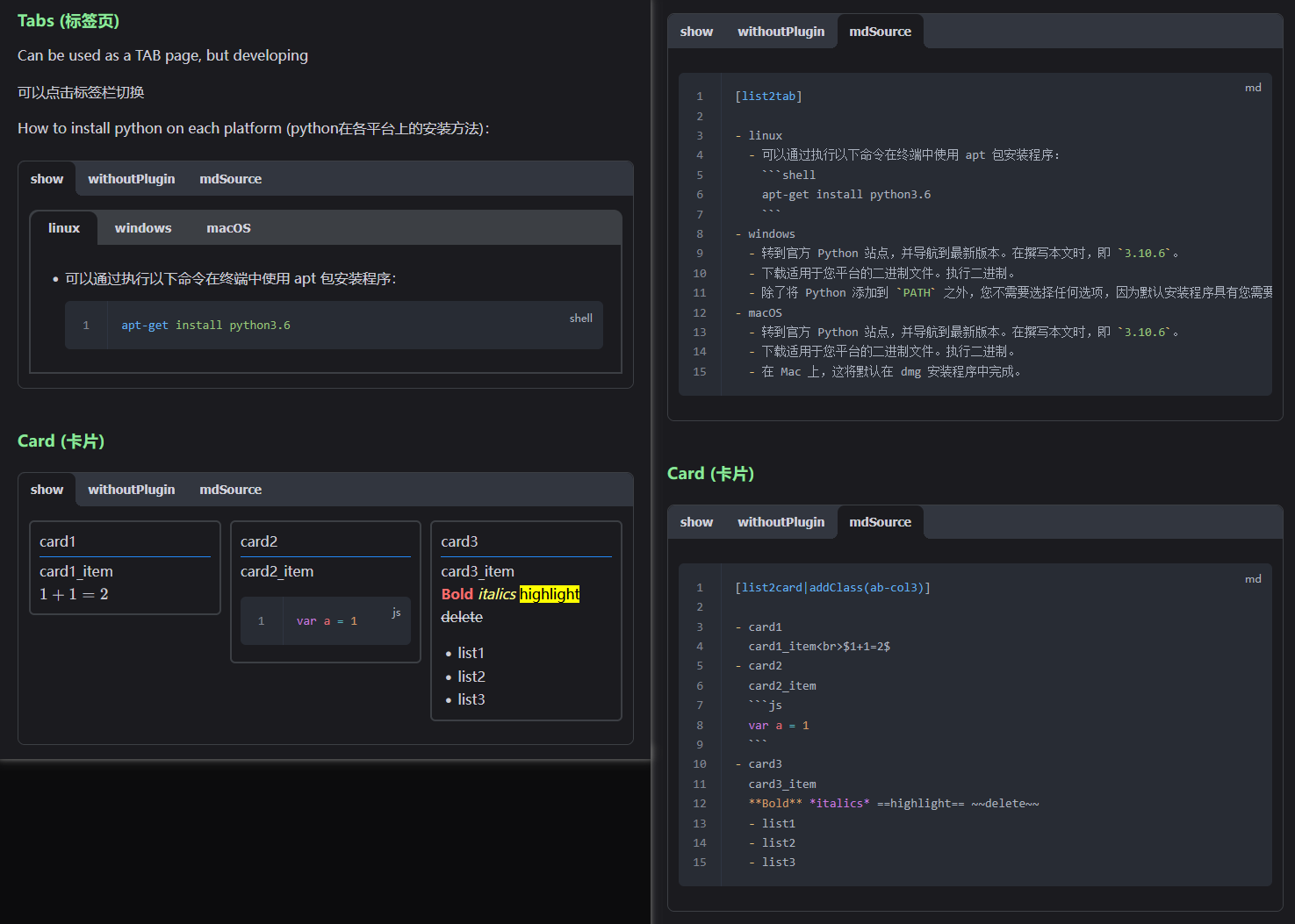
Task: Select show tab above the linux/windows/macOS tabs
Action: [x=47, y=179]
